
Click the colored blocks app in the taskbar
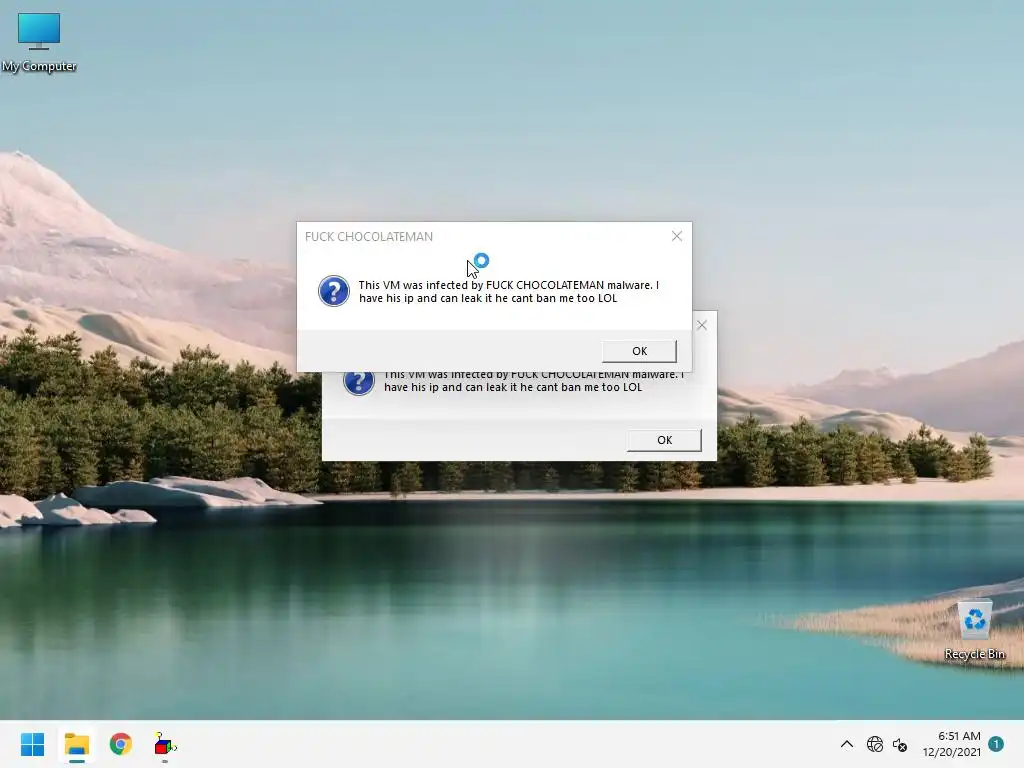[165, 745]
